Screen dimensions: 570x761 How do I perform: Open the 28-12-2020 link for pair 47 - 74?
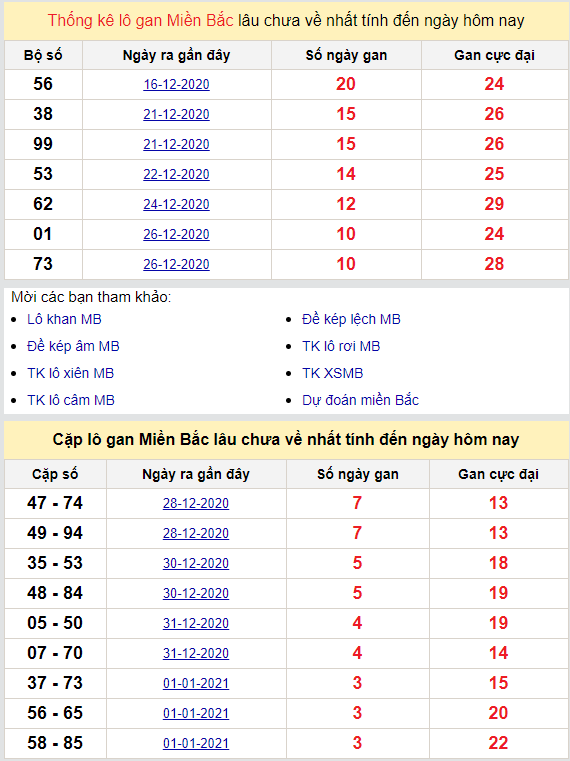[196, 503]
